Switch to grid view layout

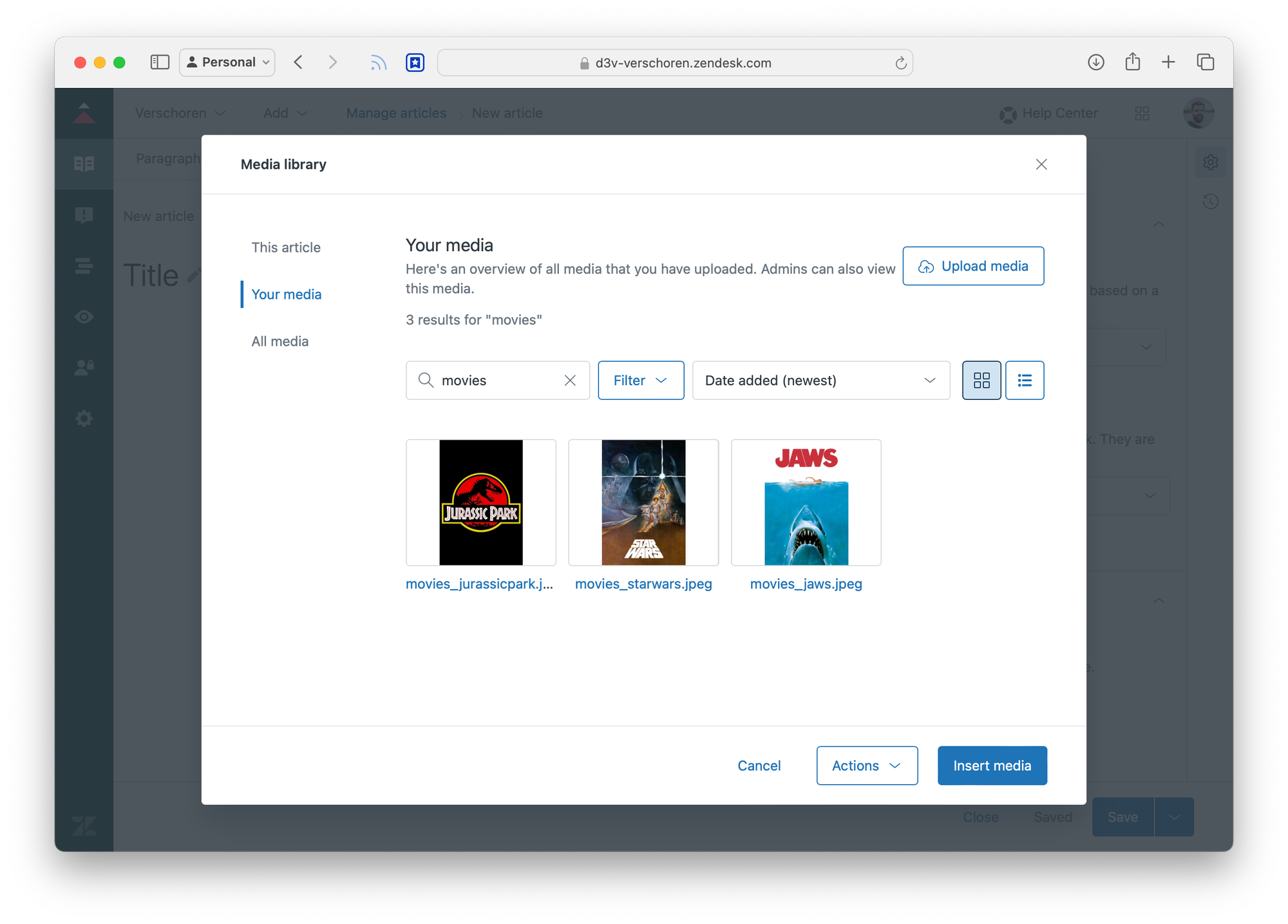click(981, 381)
